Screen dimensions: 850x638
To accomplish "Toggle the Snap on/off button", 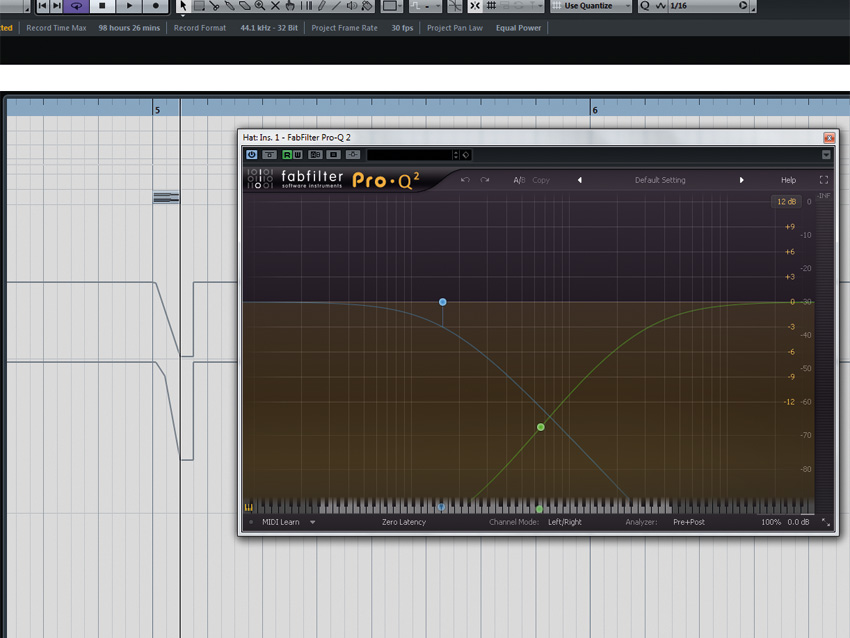I will click(475, 6).
